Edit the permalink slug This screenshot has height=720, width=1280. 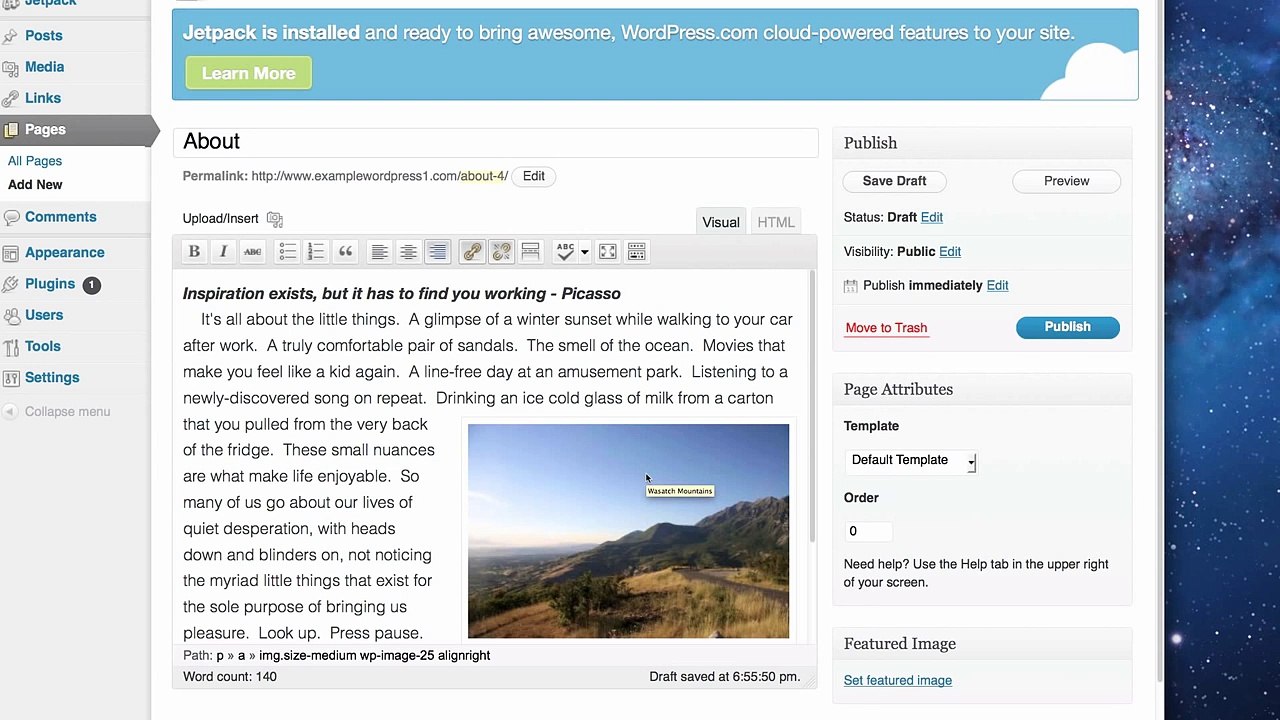[x=533, y=176]
